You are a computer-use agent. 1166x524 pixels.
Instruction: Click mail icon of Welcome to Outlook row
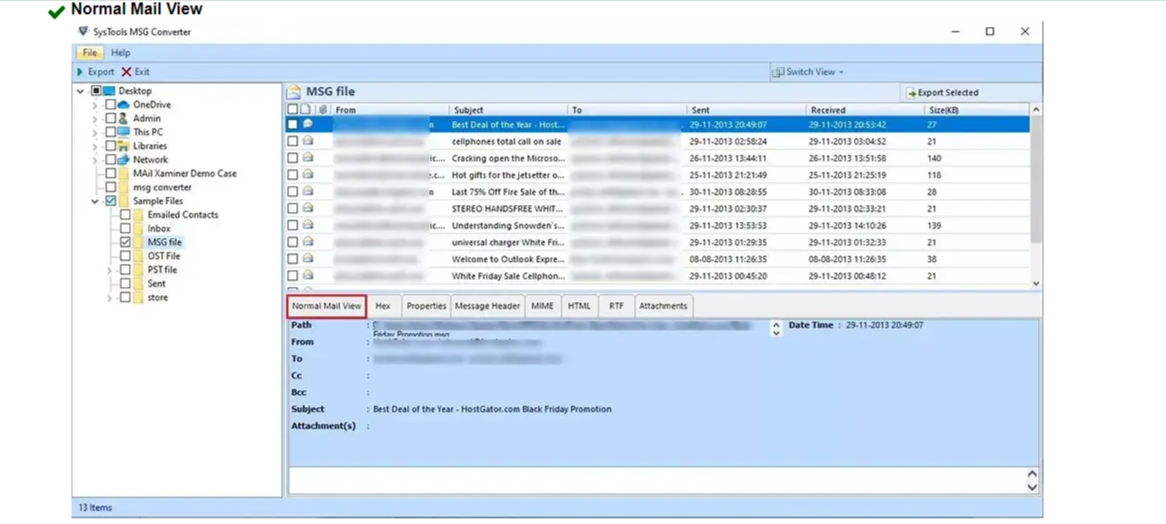tap(308, 259)
